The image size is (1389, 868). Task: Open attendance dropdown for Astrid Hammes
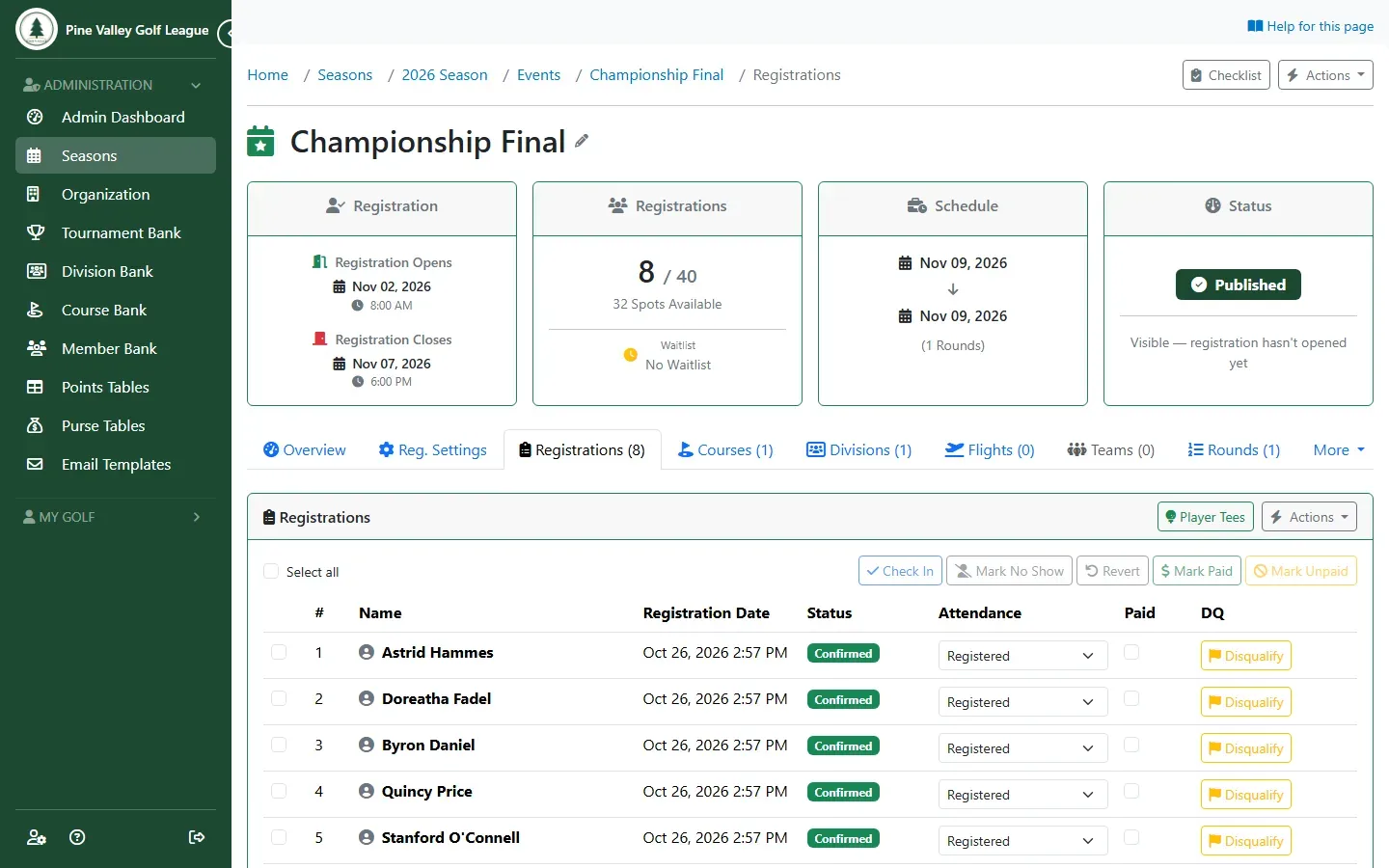tap(1022, 656)
